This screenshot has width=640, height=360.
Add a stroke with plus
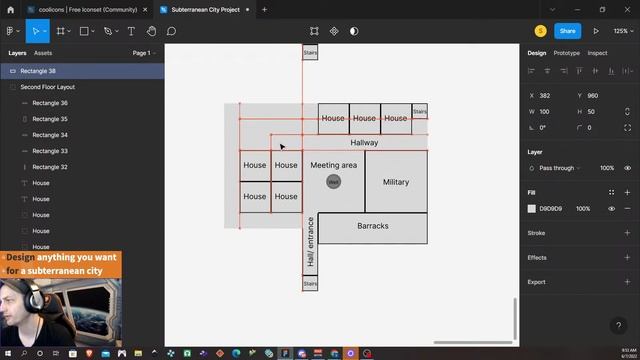point(627,233)
